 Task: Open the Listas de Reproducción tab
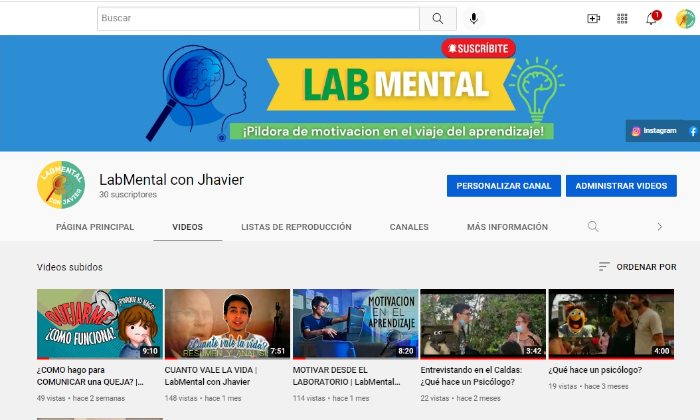pos(296,227)
